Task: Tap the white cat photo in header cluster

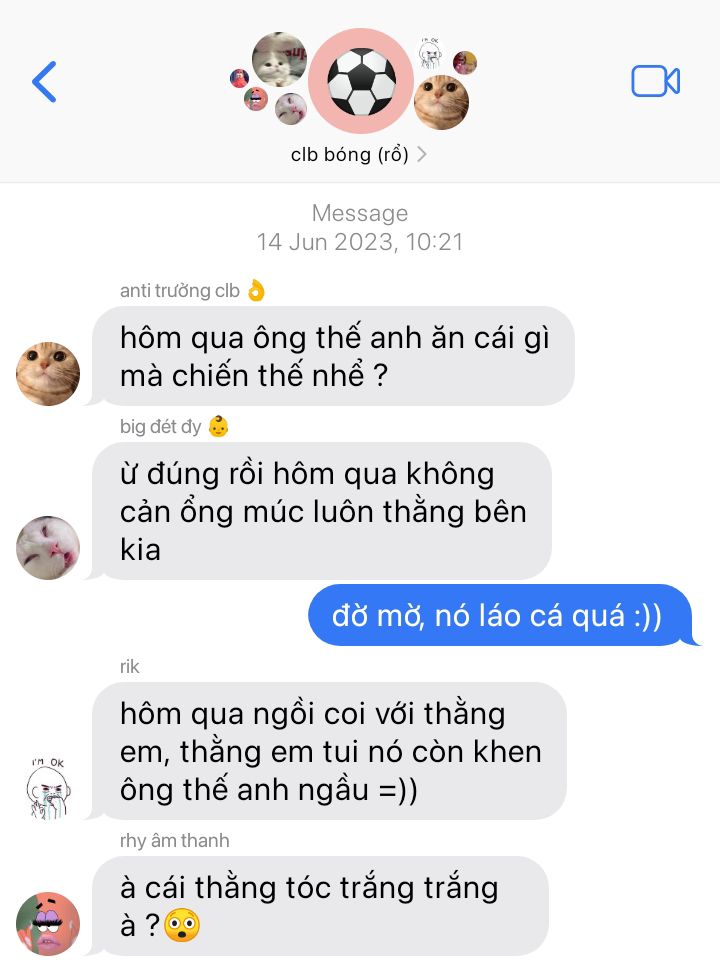Action: (x=279, y=59)
